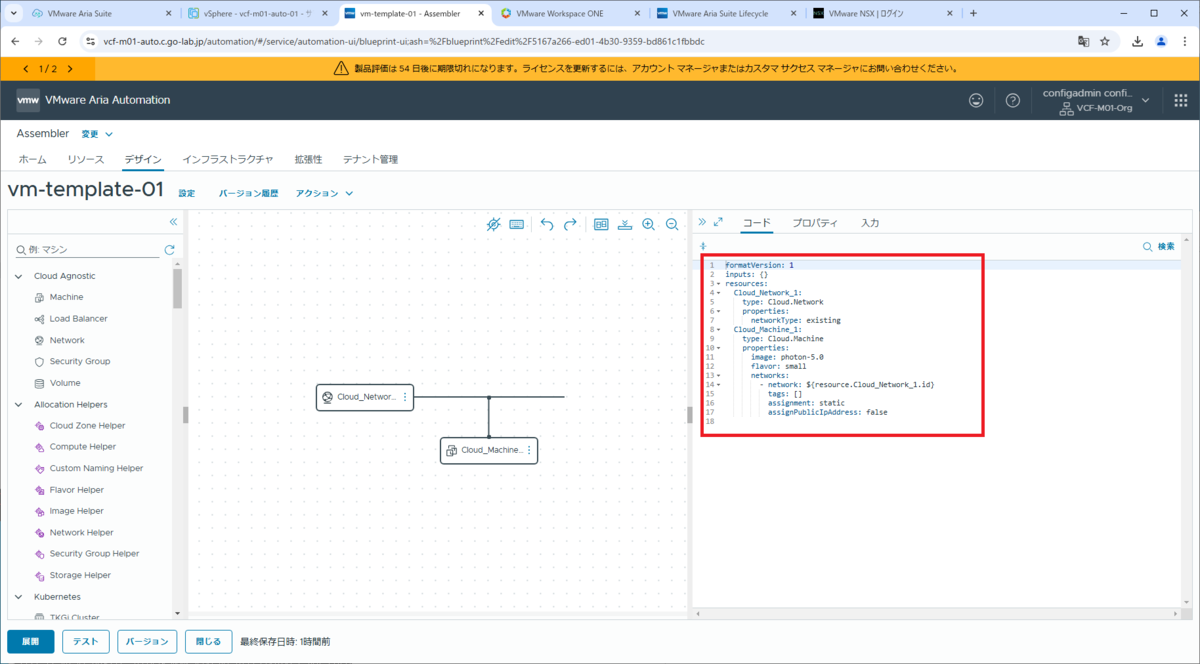The image size is (1200, 664).
Task: Click the feedback smiley icon in header
Action: 977,100
